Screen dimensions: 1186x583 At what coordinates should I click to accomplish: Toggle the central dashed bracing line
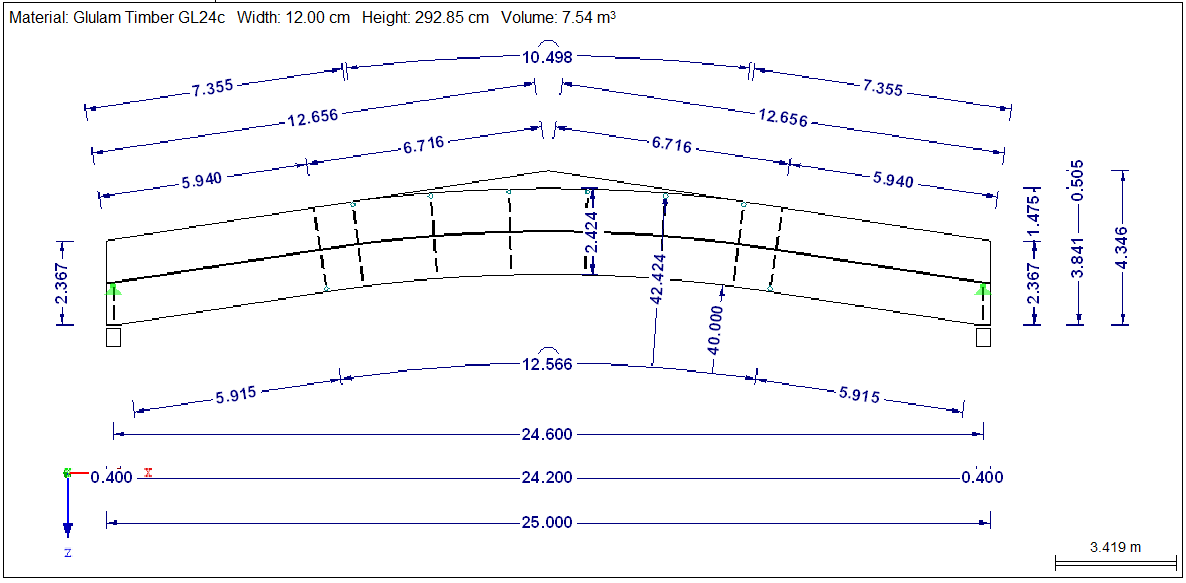(x=508, y=235)
